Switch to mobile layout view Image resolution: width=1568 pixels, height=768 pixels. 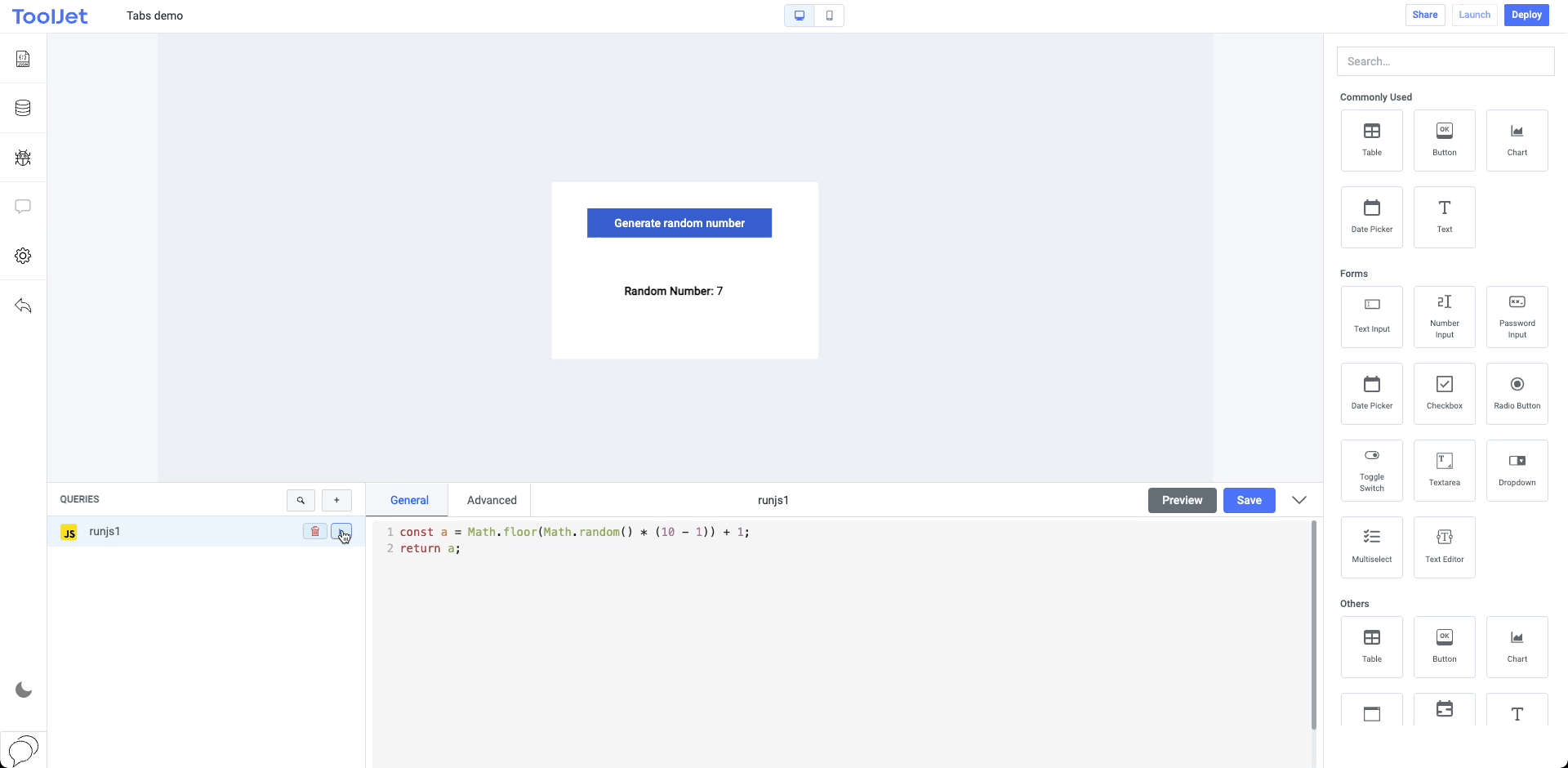[x=829, y=16]
